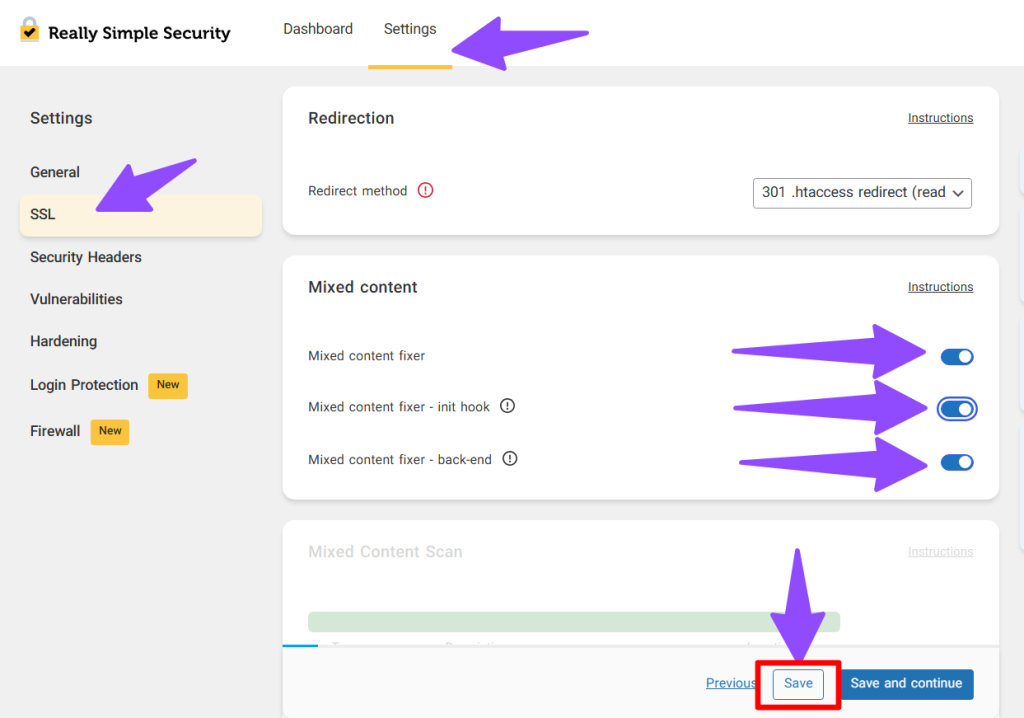Click the Mixed content panel heading
1024x718 pixels.
tap(362, 287)
